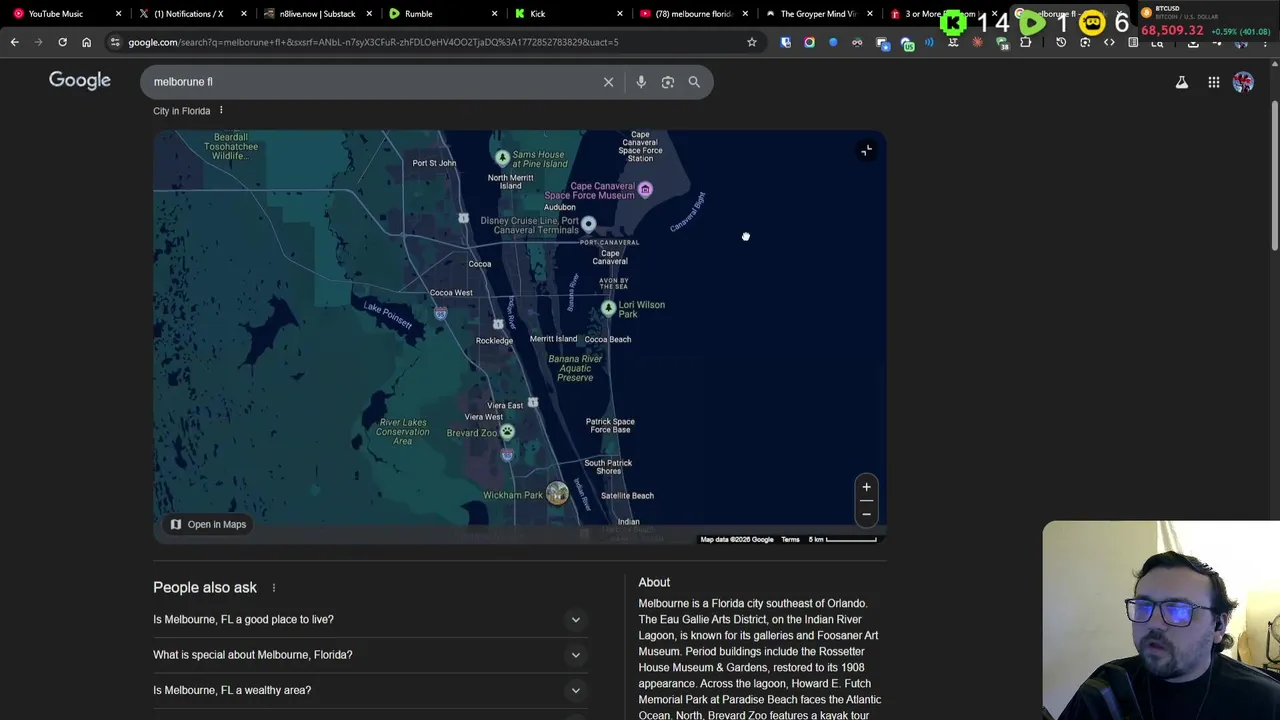1280x720 pixels.
Task: Click the Port St John map label
Action: coord(434,163)
